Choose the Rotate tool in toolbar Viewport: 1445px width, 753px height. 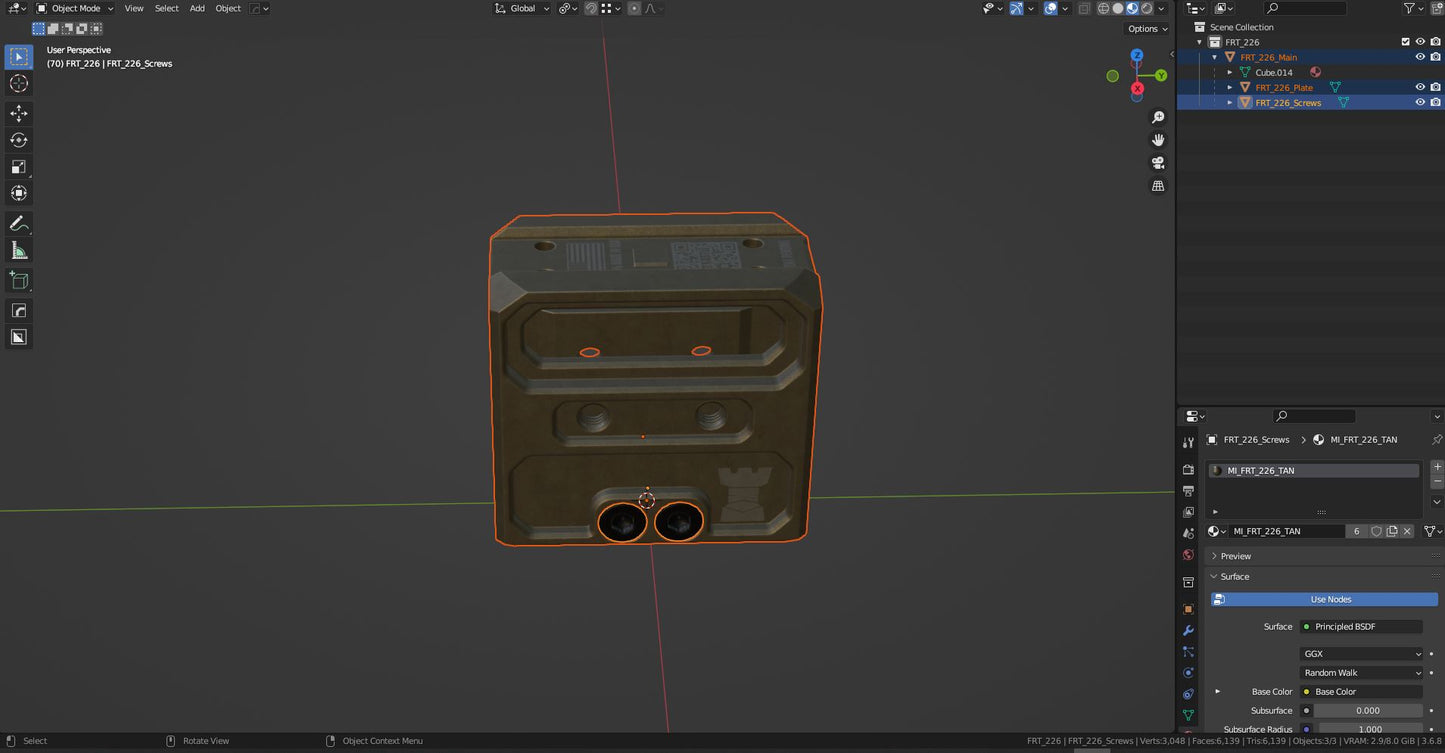(x=19, y=141)
